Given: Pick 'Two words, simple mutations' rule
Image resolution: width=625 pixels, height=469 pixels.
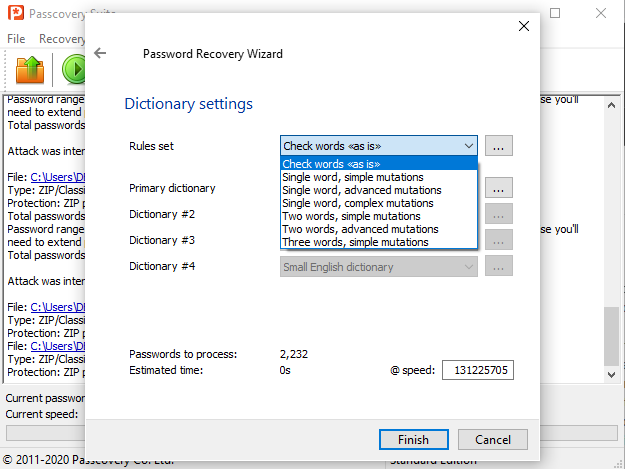Looking at the screenshot, I should pos(379,216).
